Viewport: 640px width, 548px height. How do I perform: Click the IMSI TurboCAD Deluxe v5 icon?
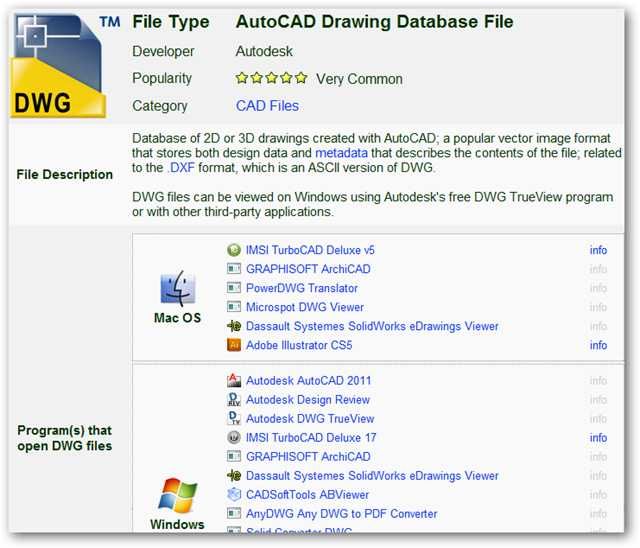tap(234, 250)
